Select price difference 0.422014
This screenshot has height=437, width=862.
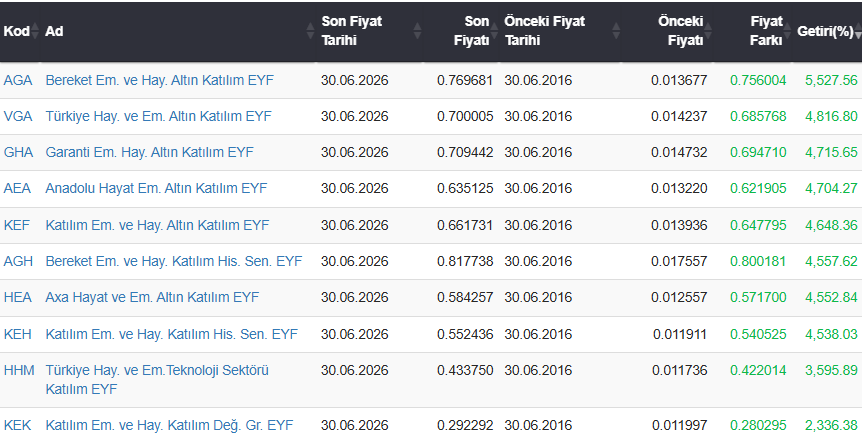click(758, 370)
